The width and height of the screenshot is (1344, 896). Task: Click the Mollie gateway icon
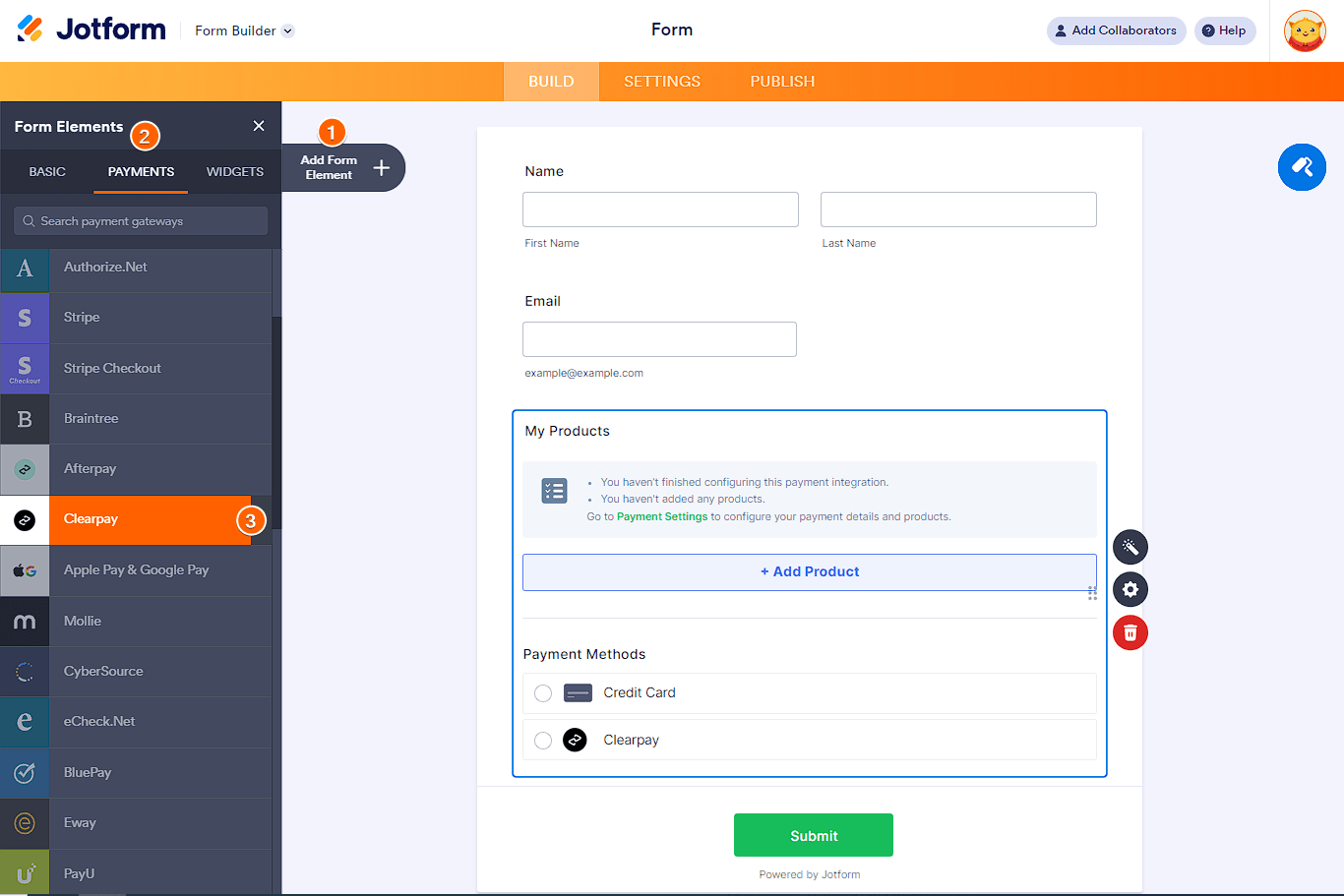[25, 622]
